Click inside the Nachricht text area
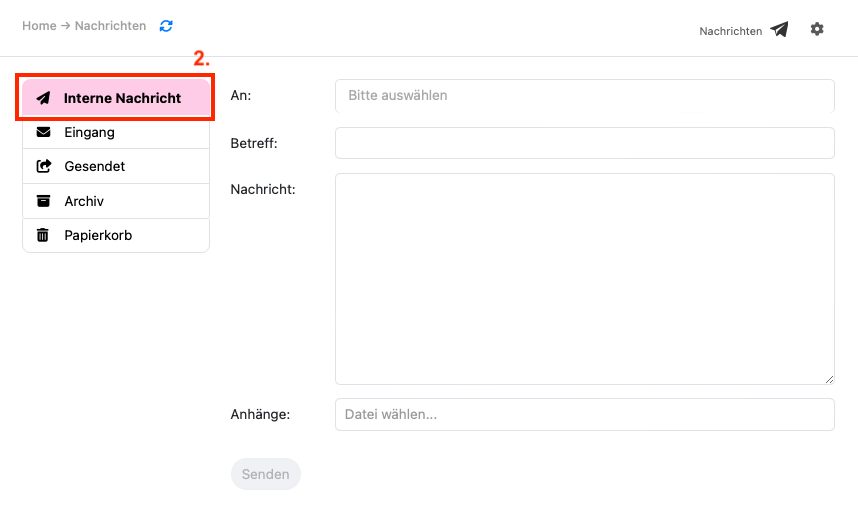Image resolution: width=858 pixels, height=507 pixels. click(584, 278)
